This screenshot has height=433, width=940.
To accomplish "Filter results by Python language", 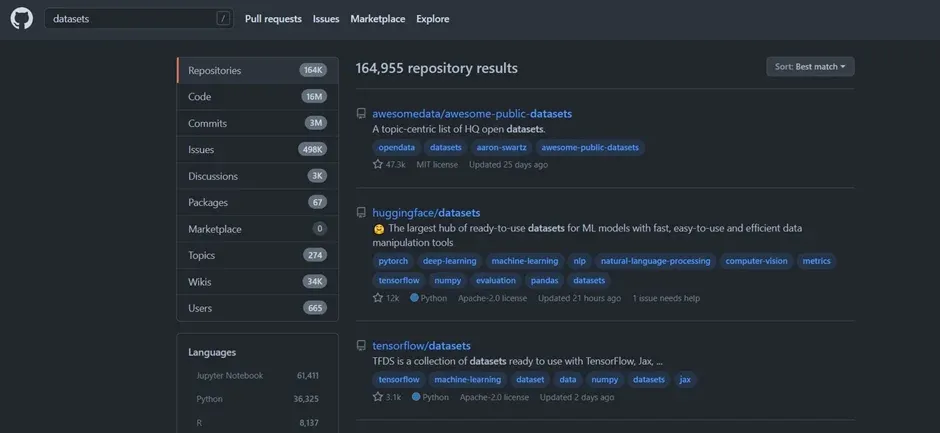I will point(210,399).
